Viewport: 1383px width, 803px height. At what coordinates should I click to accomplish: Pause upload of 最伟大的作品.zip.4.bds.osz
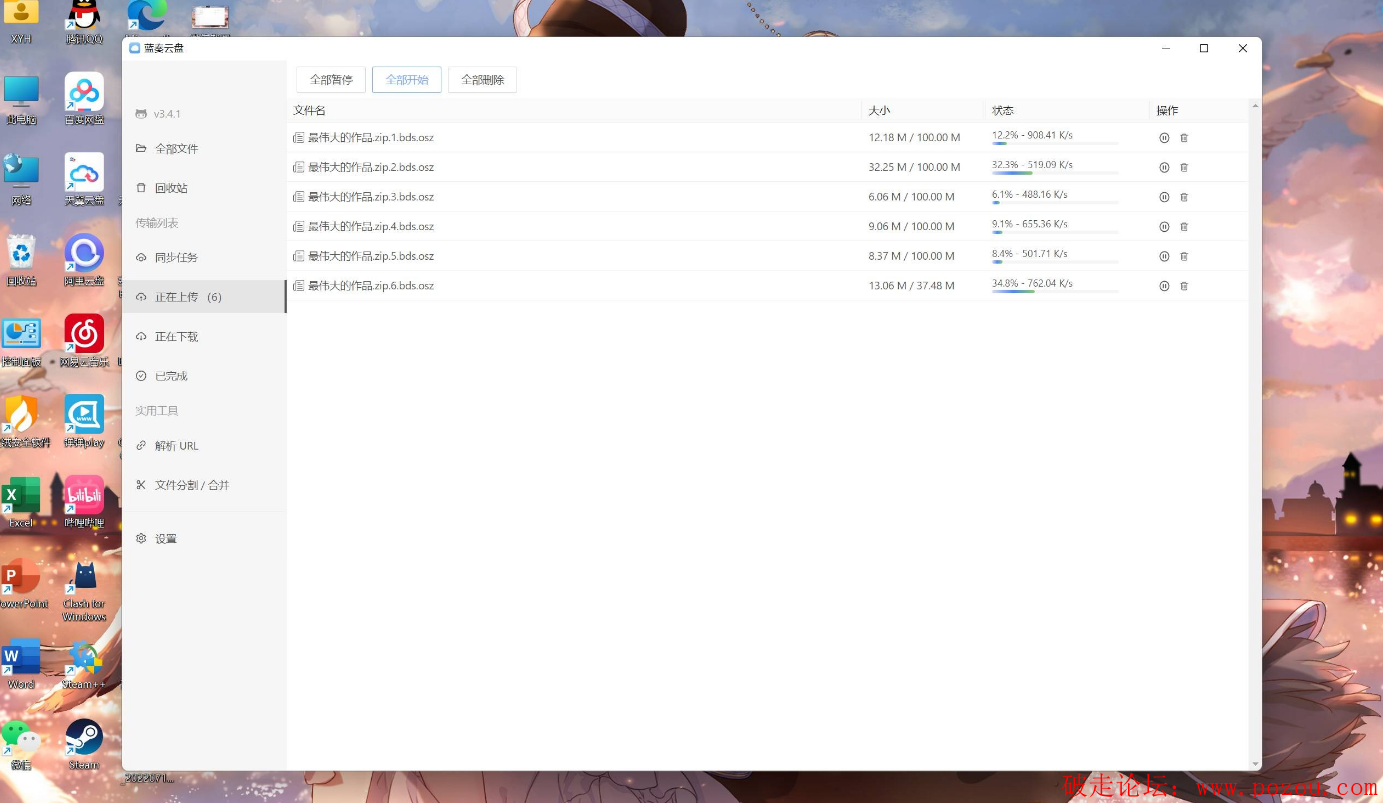pyautogui.click(x=1164, y=227)
